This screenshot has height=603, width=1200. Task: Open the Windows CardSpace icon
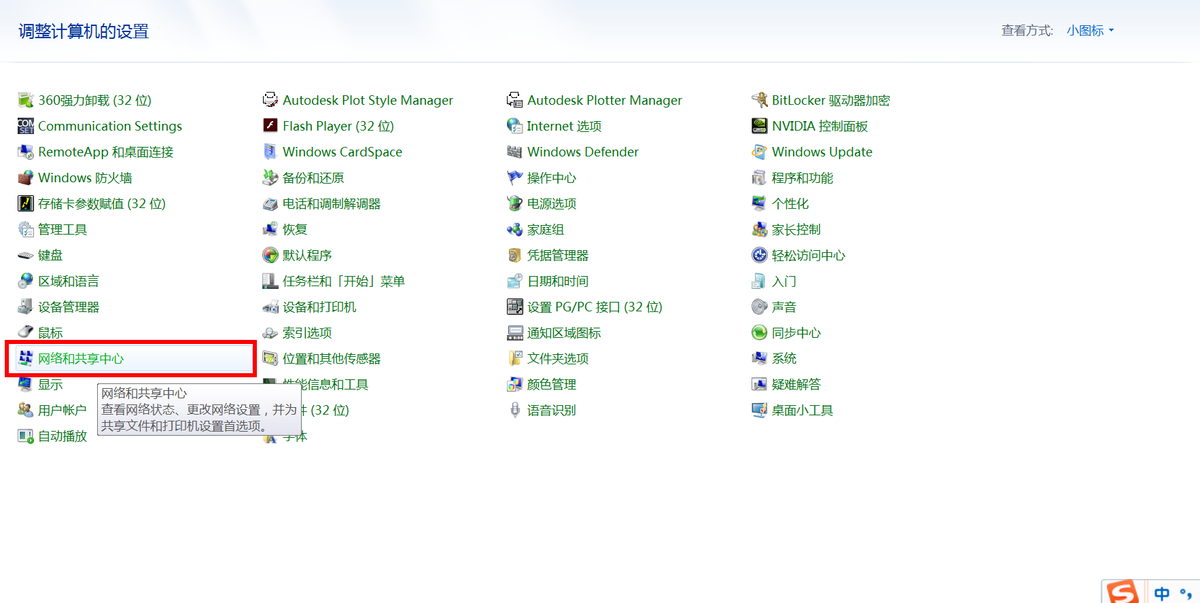270,152
